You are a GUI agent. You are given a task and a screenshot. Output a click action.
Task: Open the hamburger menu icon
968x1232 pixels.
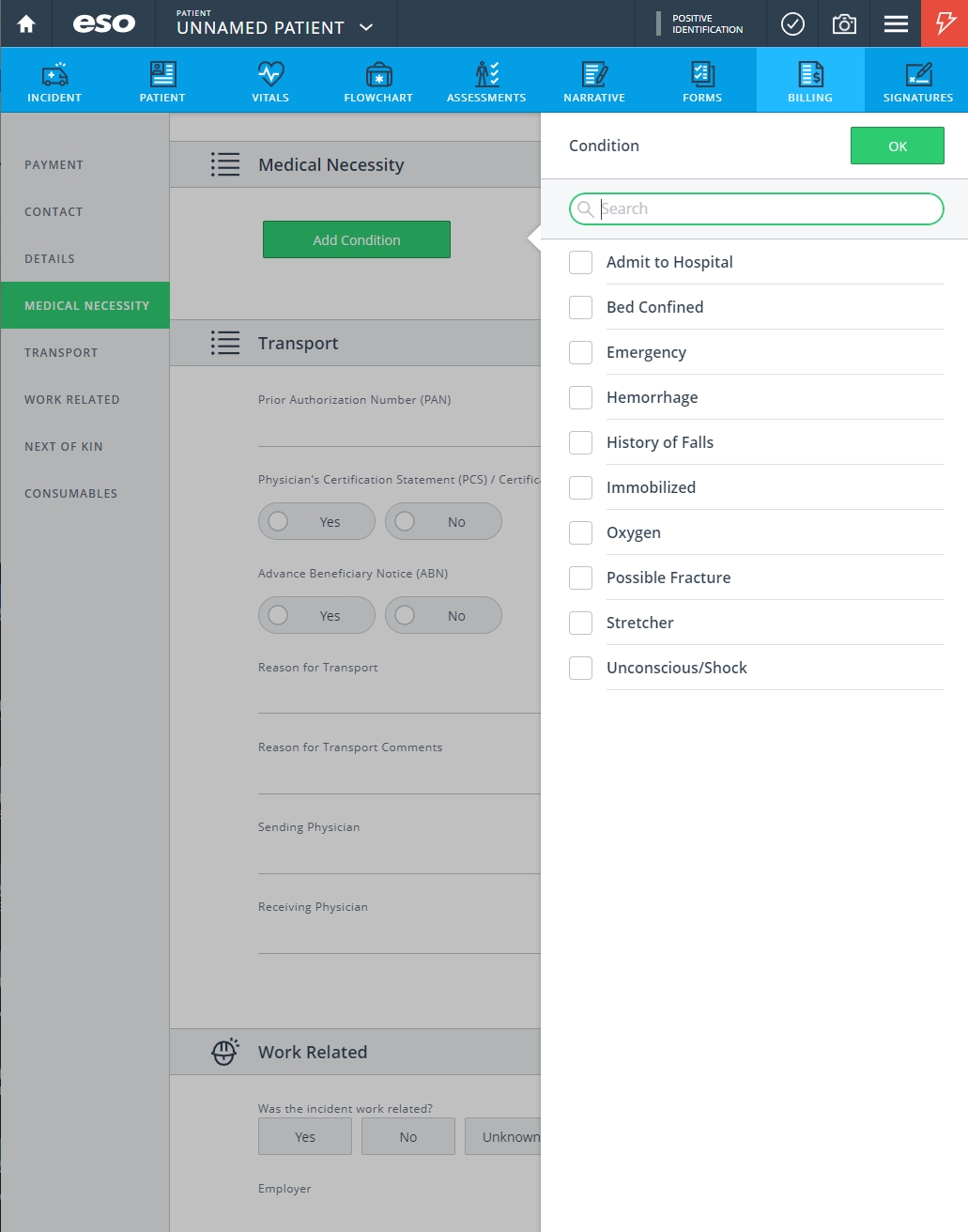(896, 23)
